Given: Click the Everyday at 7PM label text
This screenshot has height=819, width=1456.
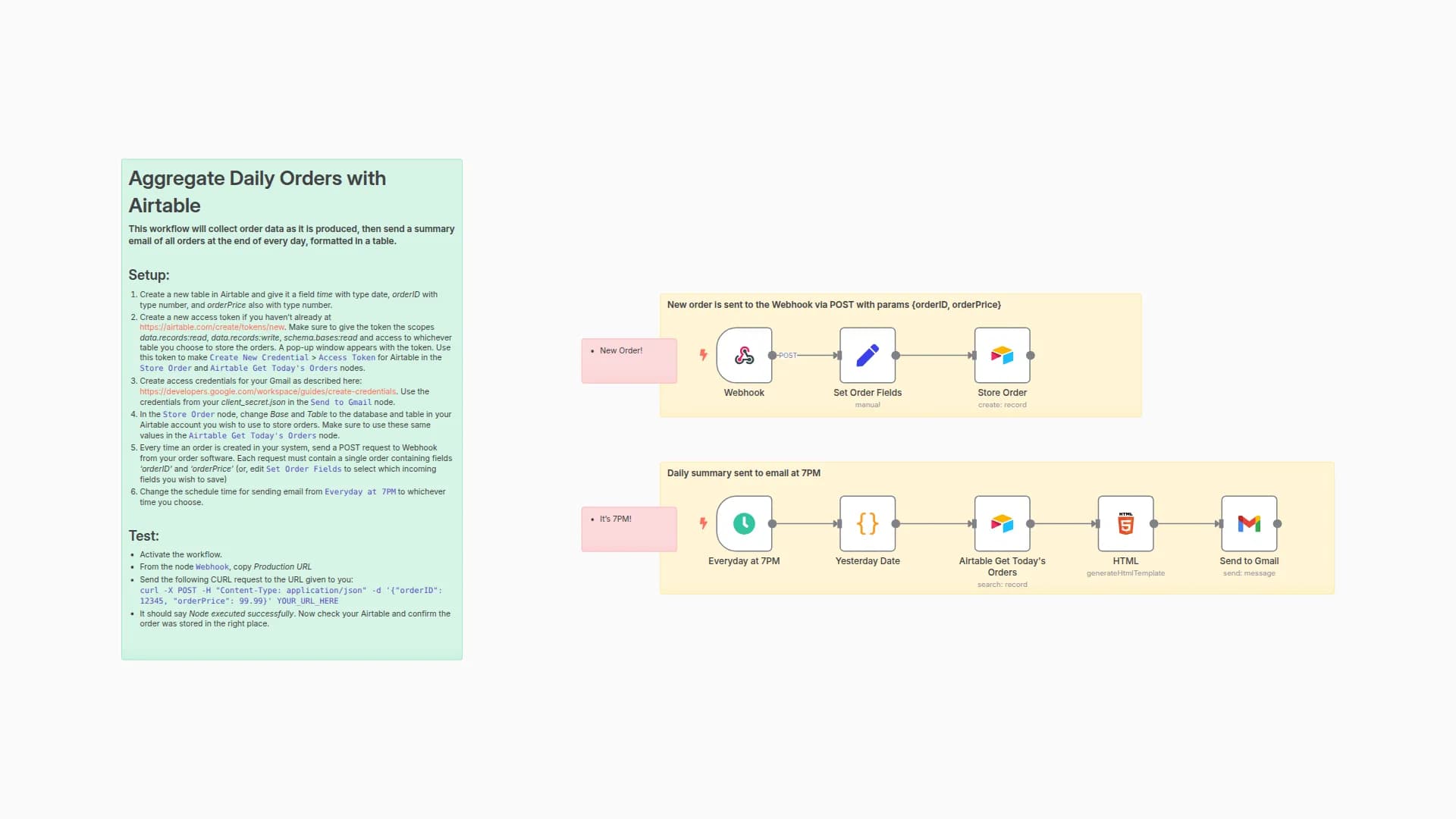Looking at the screenshot, I should (x=744, y=561).
